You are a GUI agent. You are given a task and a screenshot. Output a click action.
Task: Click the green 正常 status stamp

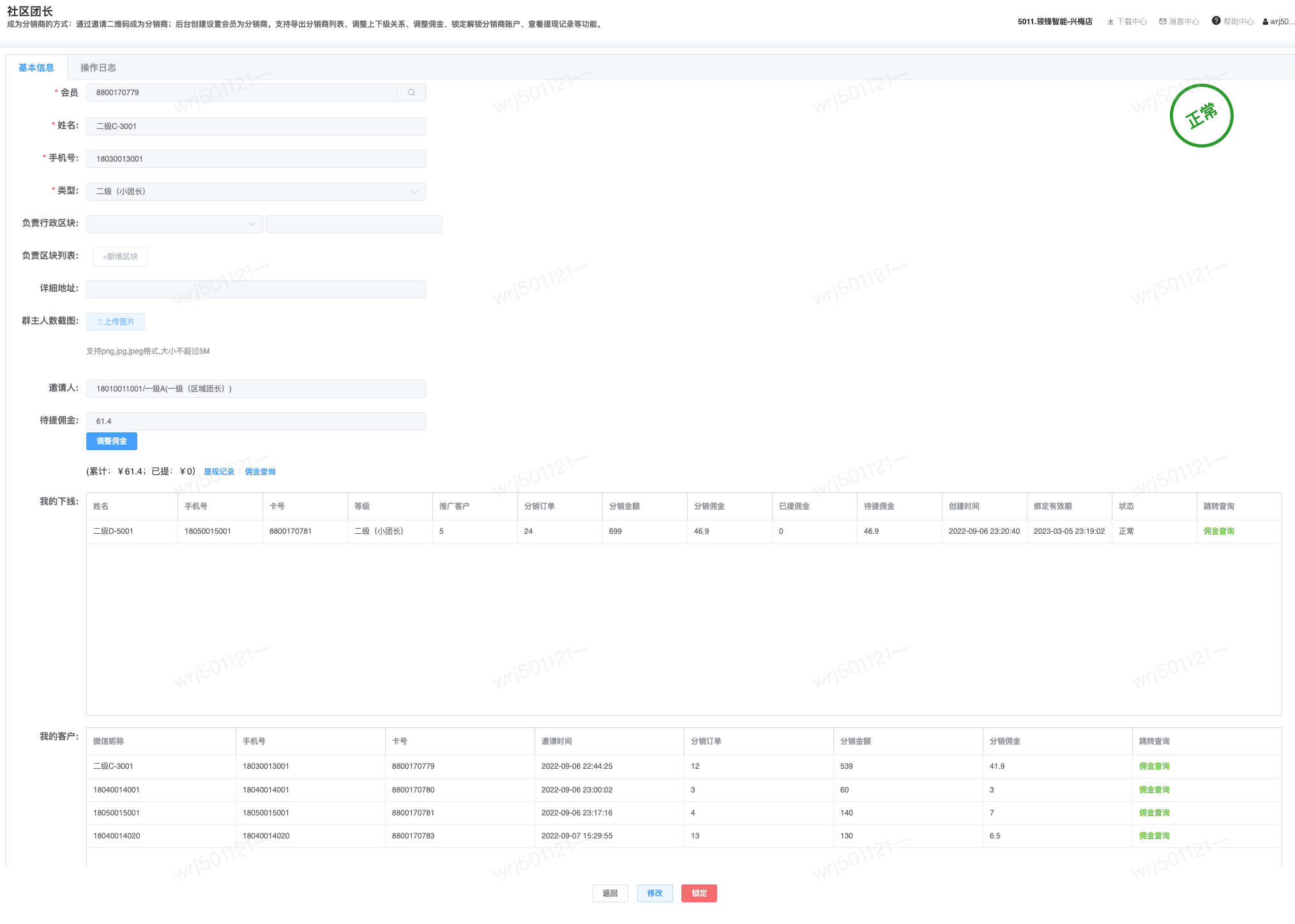(x=1201, y=116)
